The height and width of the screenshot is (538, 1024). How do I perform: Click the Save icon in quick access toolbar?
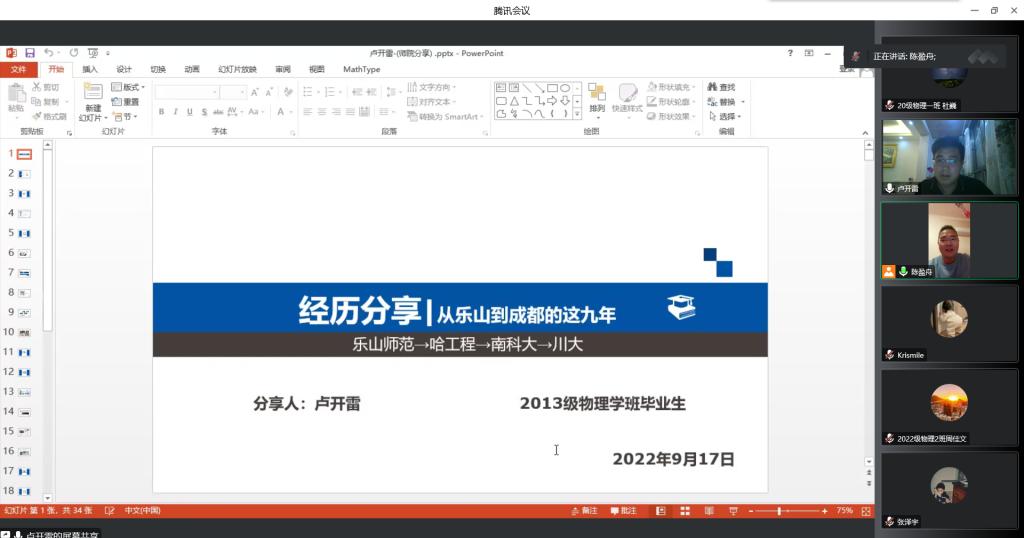point(30,53)
